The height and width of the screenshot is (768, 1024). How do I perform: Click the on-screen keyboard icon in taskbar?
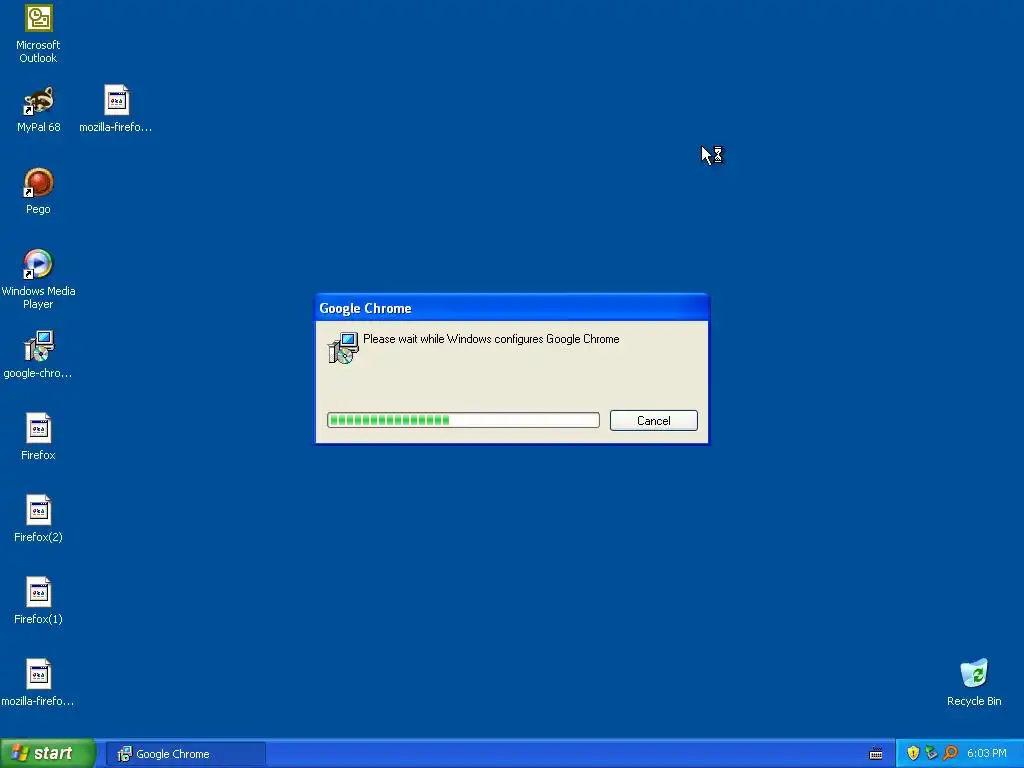(x=876, y=754)
